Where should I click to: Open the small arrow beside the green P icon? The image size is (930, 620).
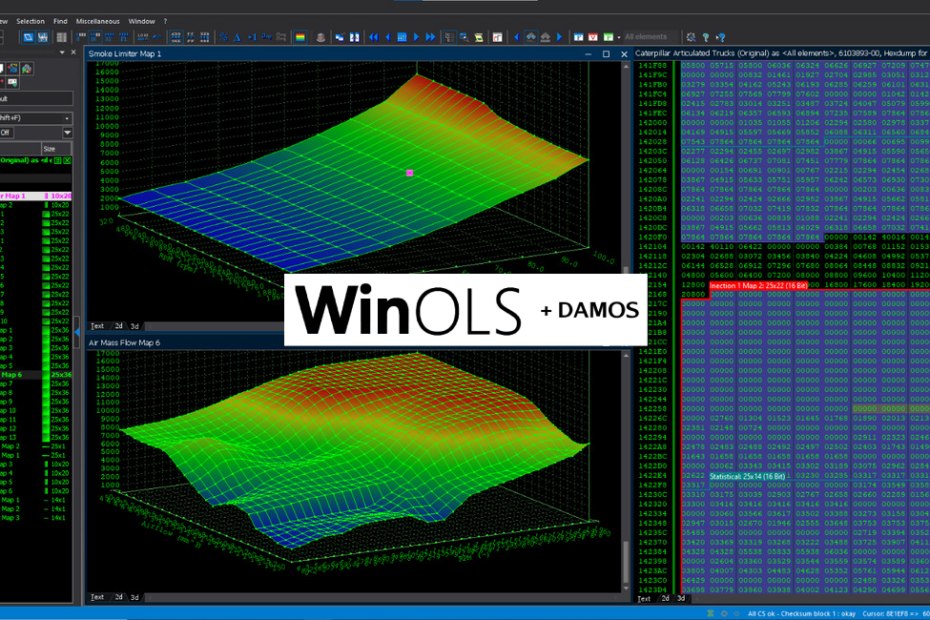619,37
